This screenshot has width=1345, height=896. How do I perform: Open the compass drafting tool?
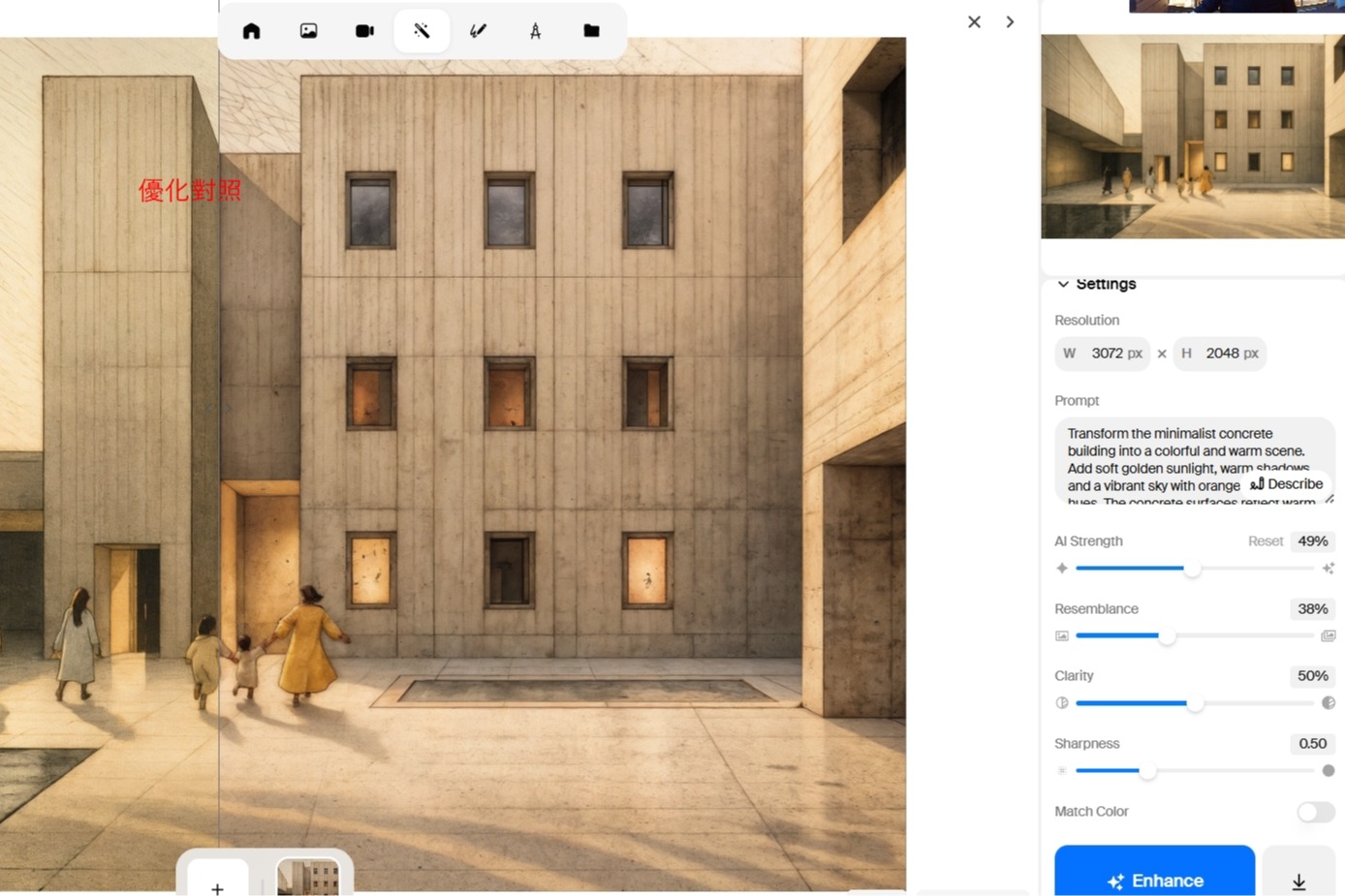coord(535,31)
